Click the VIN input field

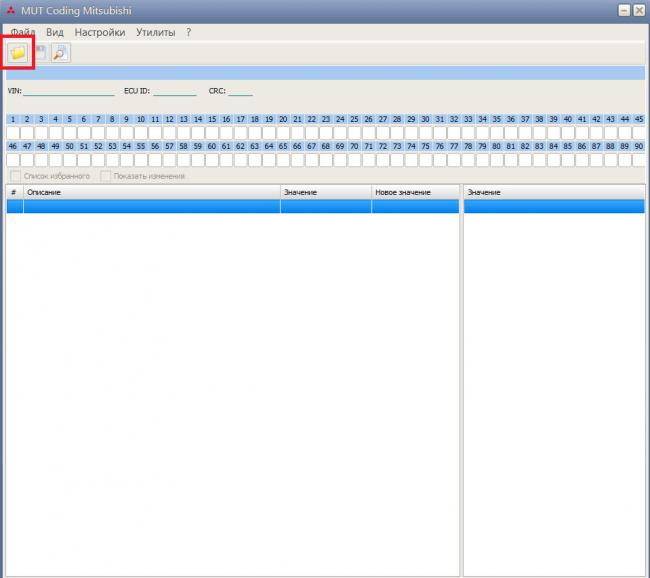[x=68, y=91]
